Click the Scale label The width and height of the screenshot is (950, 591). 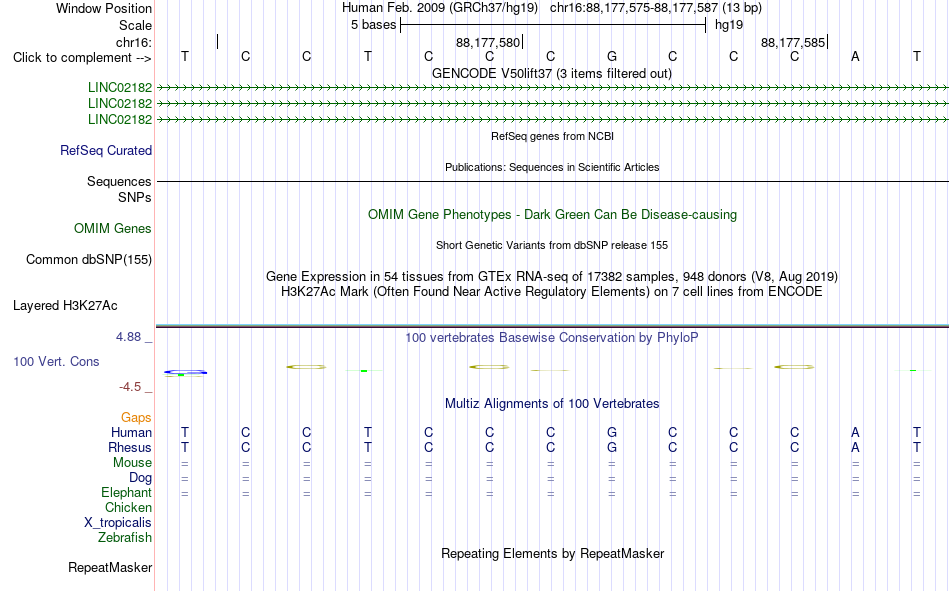tap(136, 25)
